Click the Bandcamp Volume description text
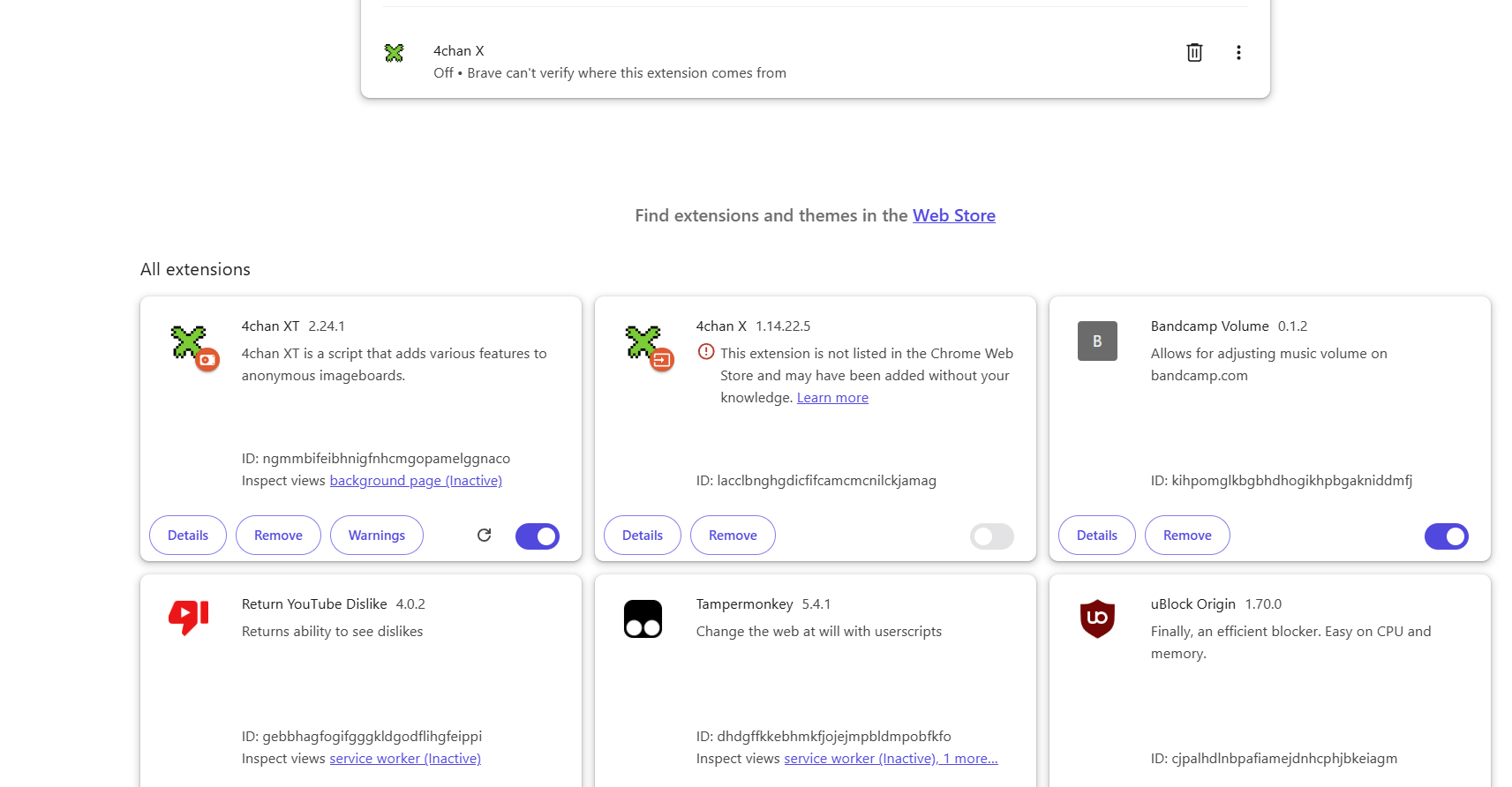Image resolution: width=1512 pixels, height=787 pixels. (1269, 364)
